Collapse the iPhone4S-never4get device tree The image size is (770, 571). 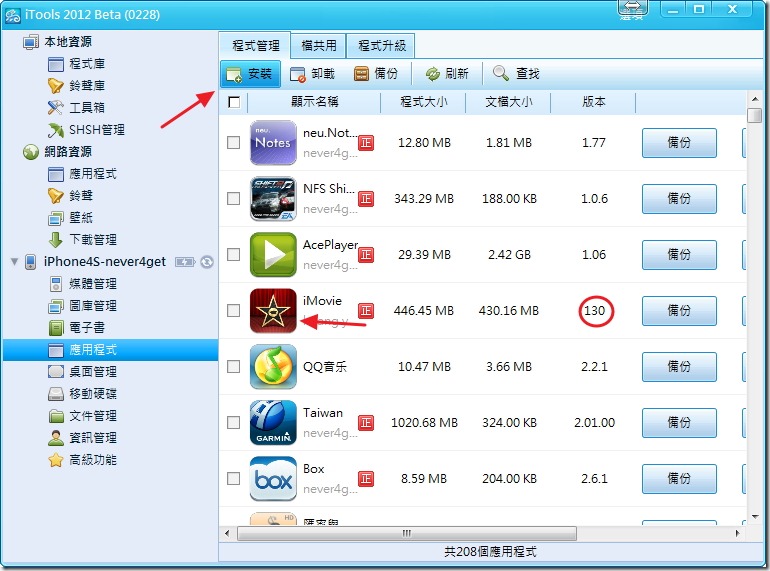point(15,262)
